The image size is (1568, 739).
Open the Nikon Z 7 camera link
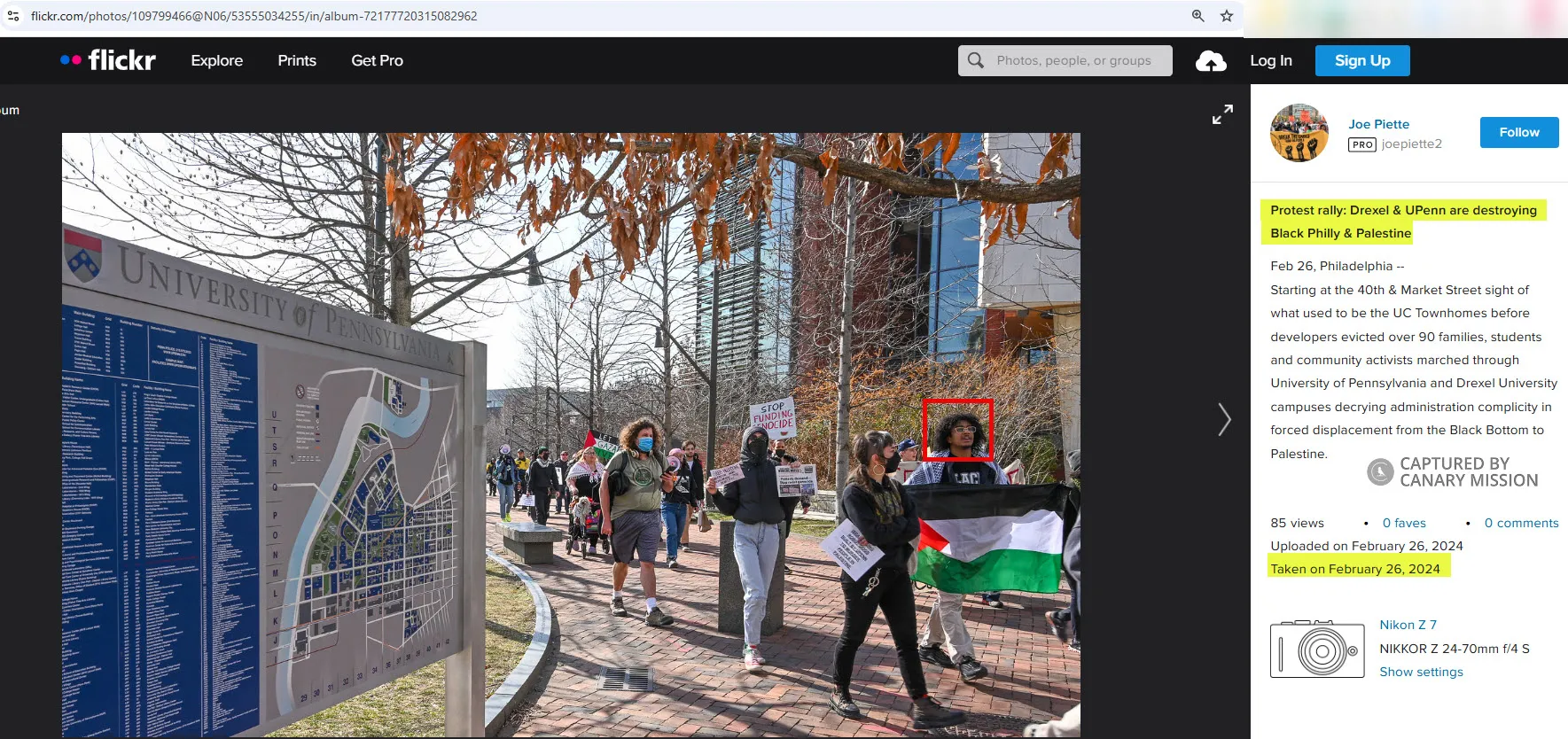1408,625
